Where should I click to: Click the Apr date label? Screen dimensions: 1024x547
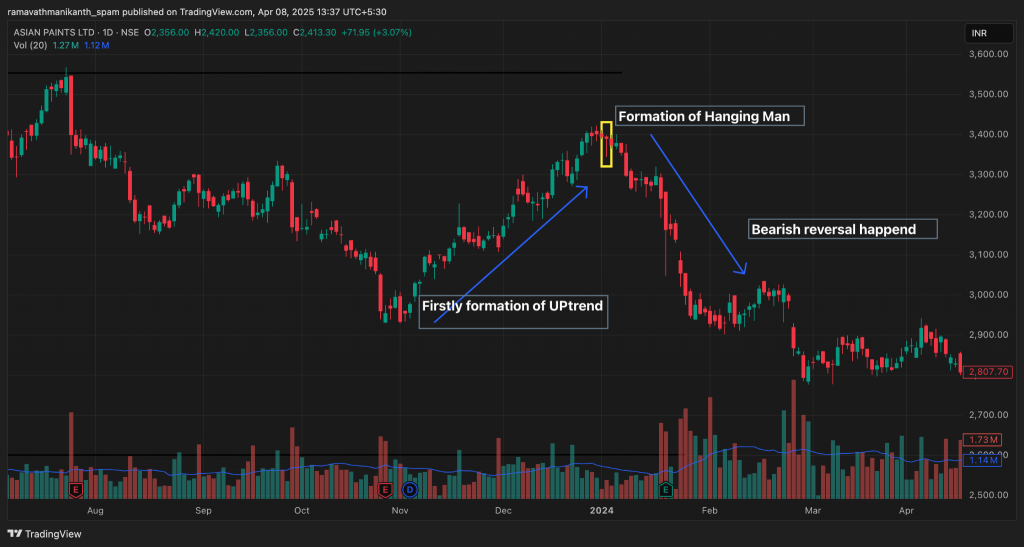pyautogui.click(x=906, y=510)
